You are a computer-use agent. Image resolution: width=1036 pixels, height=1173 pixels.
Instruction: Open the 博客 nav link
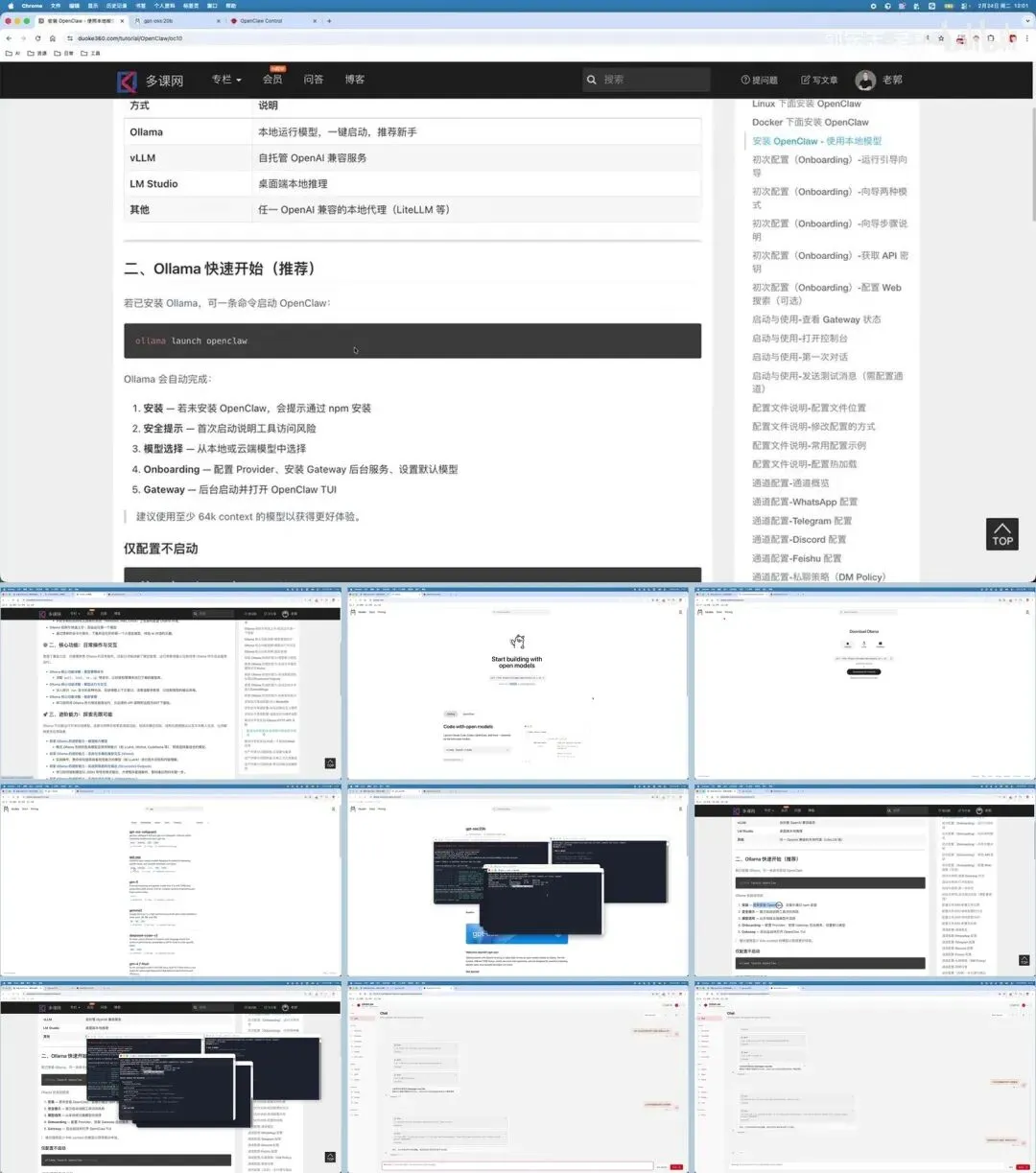click(355, 80)
